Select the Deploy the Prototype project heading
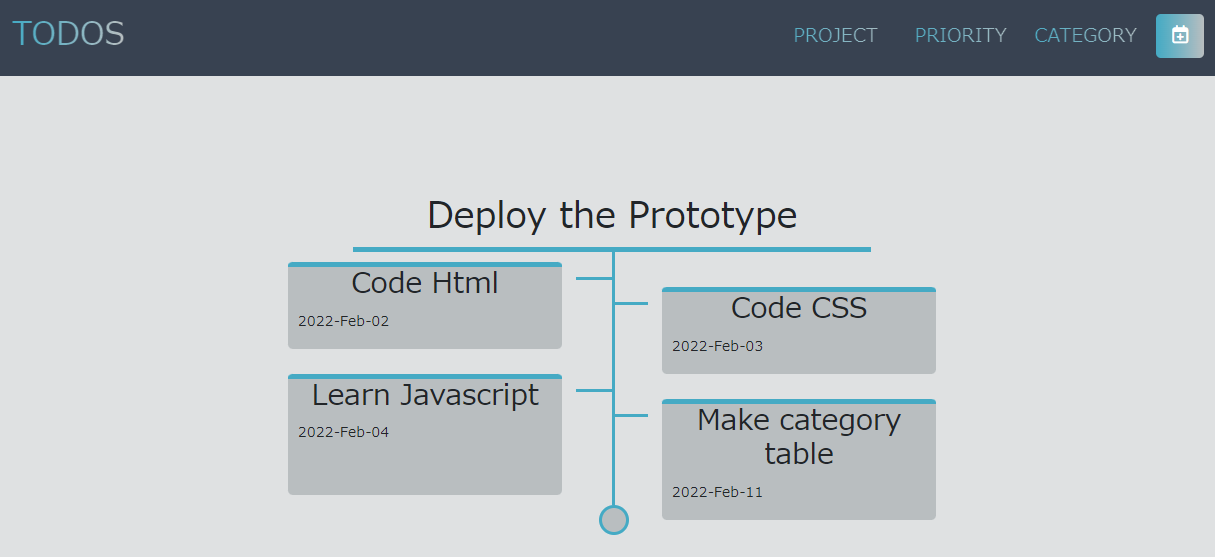The image size is (1215, 557). tap(612, 215)
